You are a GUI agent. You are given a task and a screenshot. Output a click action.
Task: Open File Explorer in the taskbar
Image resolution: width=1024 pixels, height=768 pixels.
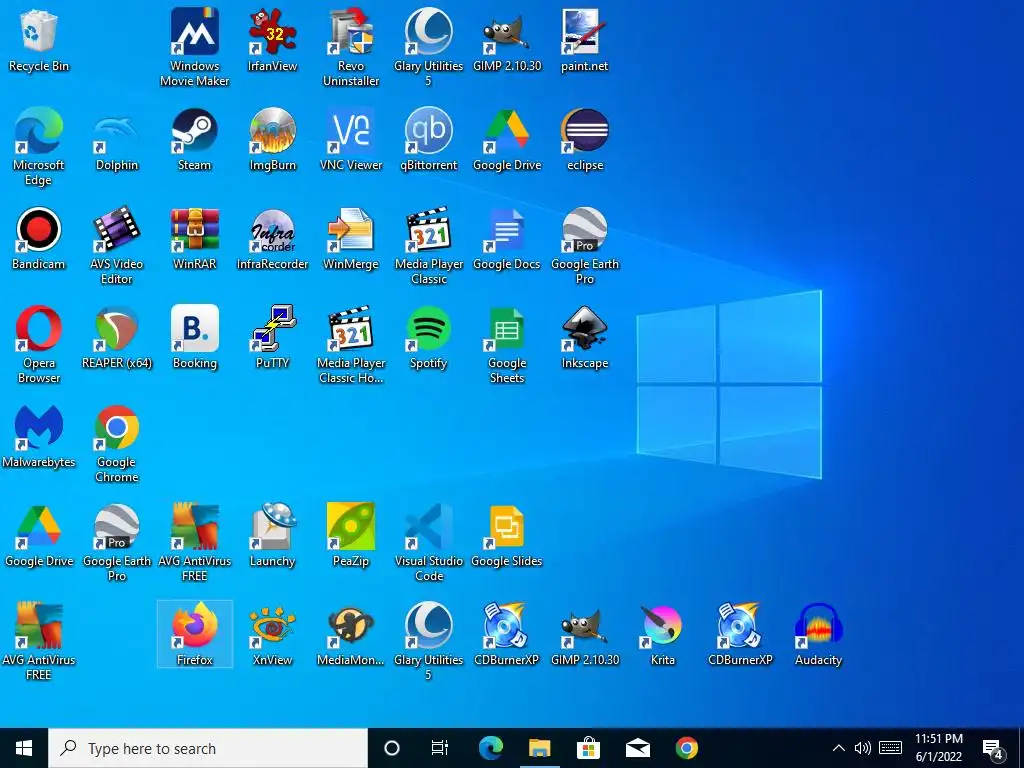pos(539,748)
